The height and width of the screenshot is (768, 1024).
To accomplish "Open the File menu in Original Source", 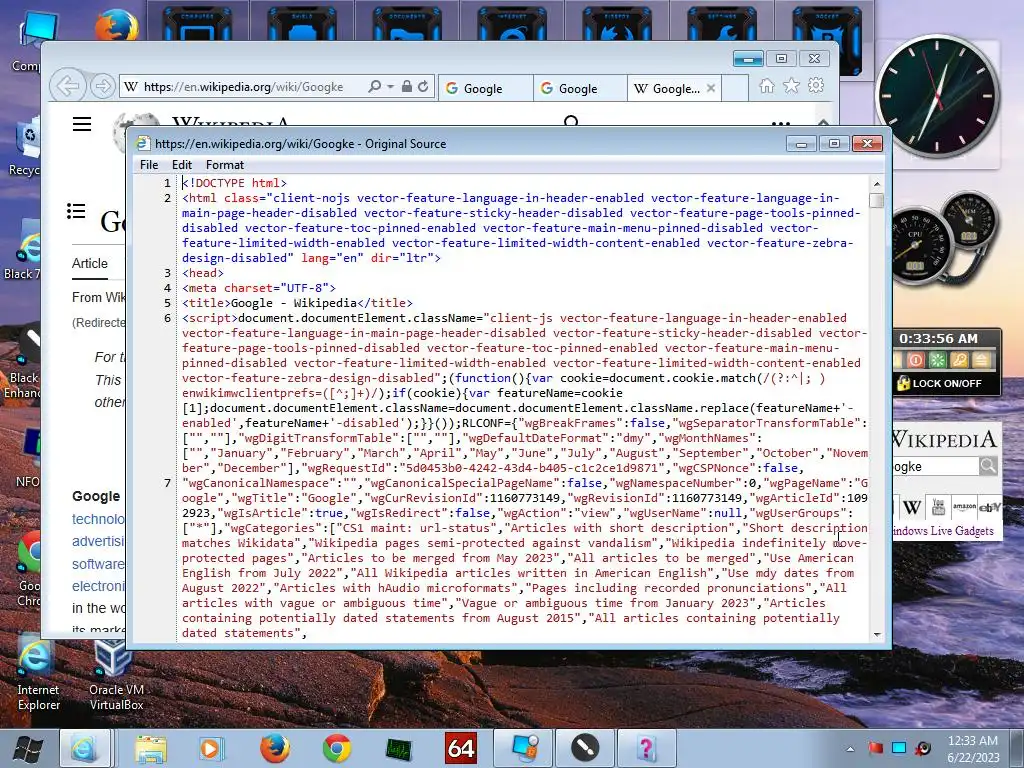I will click(149, 165).
